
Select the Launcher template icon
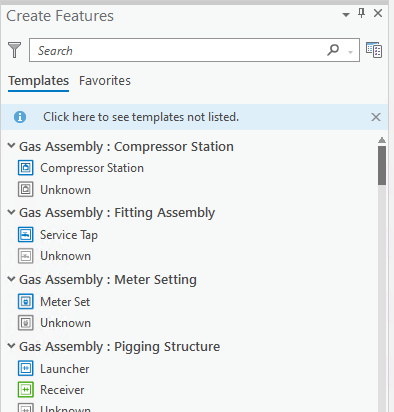[x=26, y=368]
